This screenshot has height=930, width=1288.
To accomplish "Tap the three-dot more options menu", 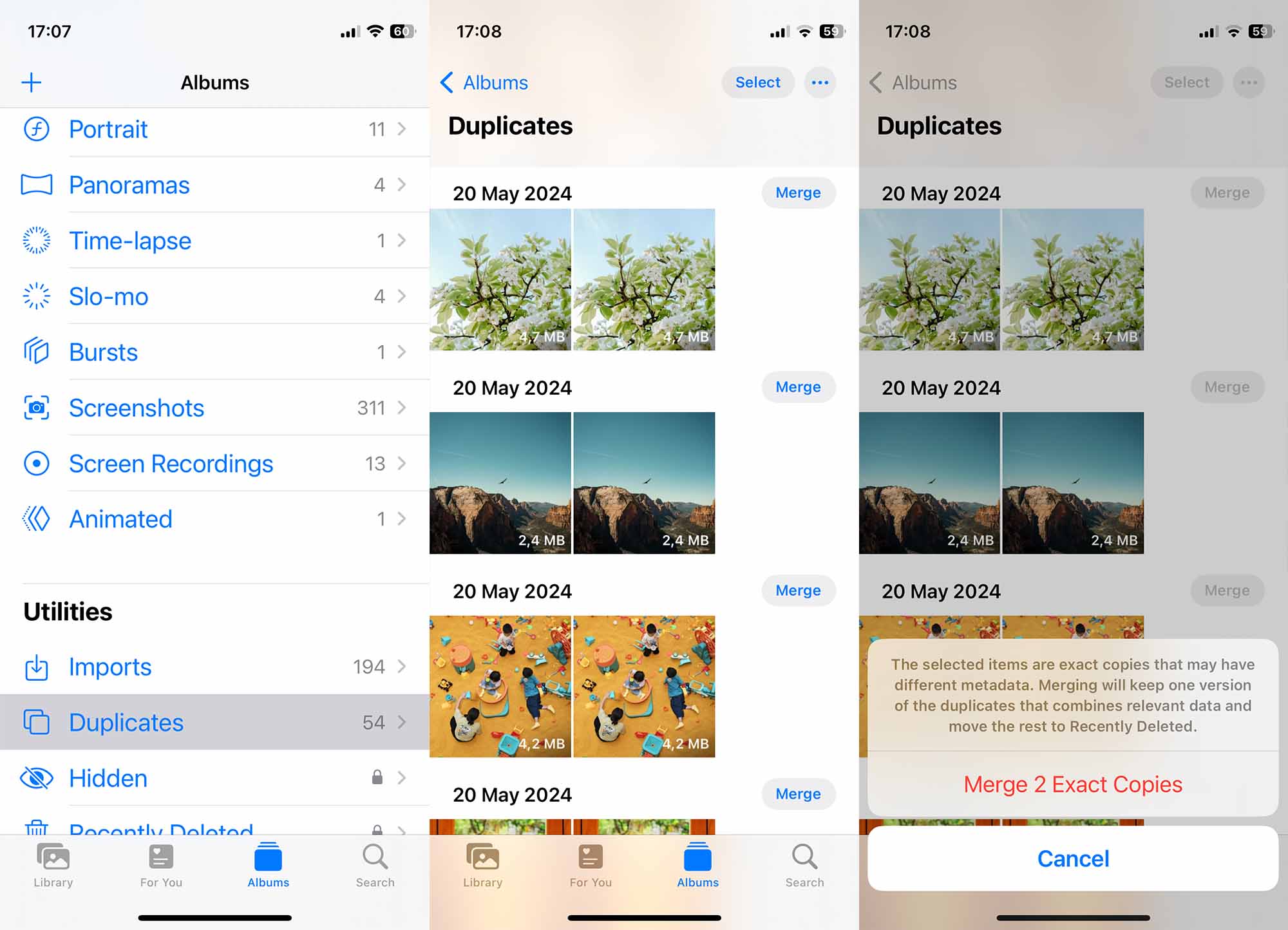I will 820,83.
